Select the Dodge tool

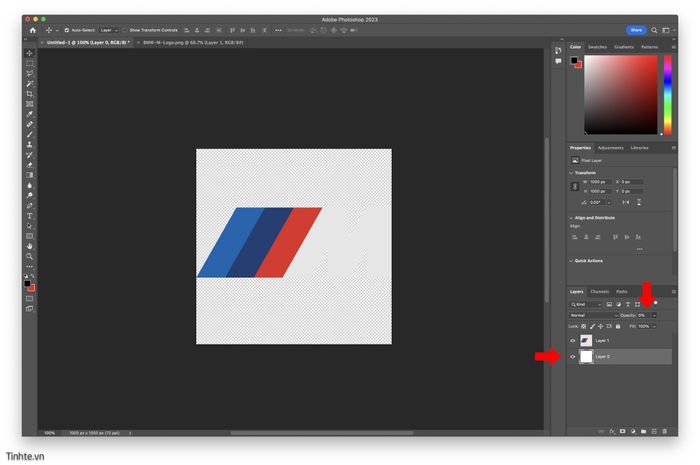pyautogui.click(x=29, y=195)
